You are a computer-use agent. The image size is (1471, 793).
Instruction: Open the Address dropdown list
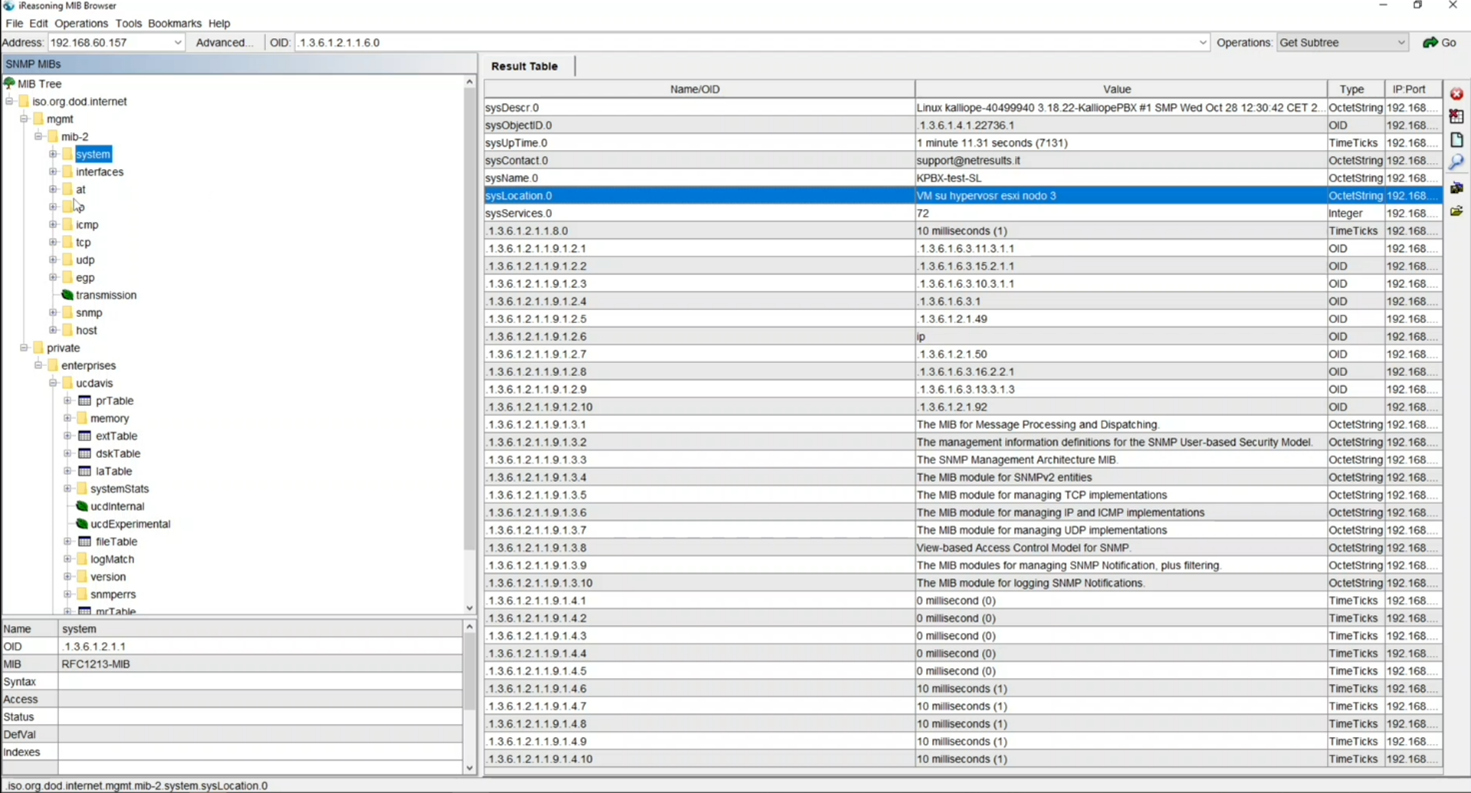178,43
